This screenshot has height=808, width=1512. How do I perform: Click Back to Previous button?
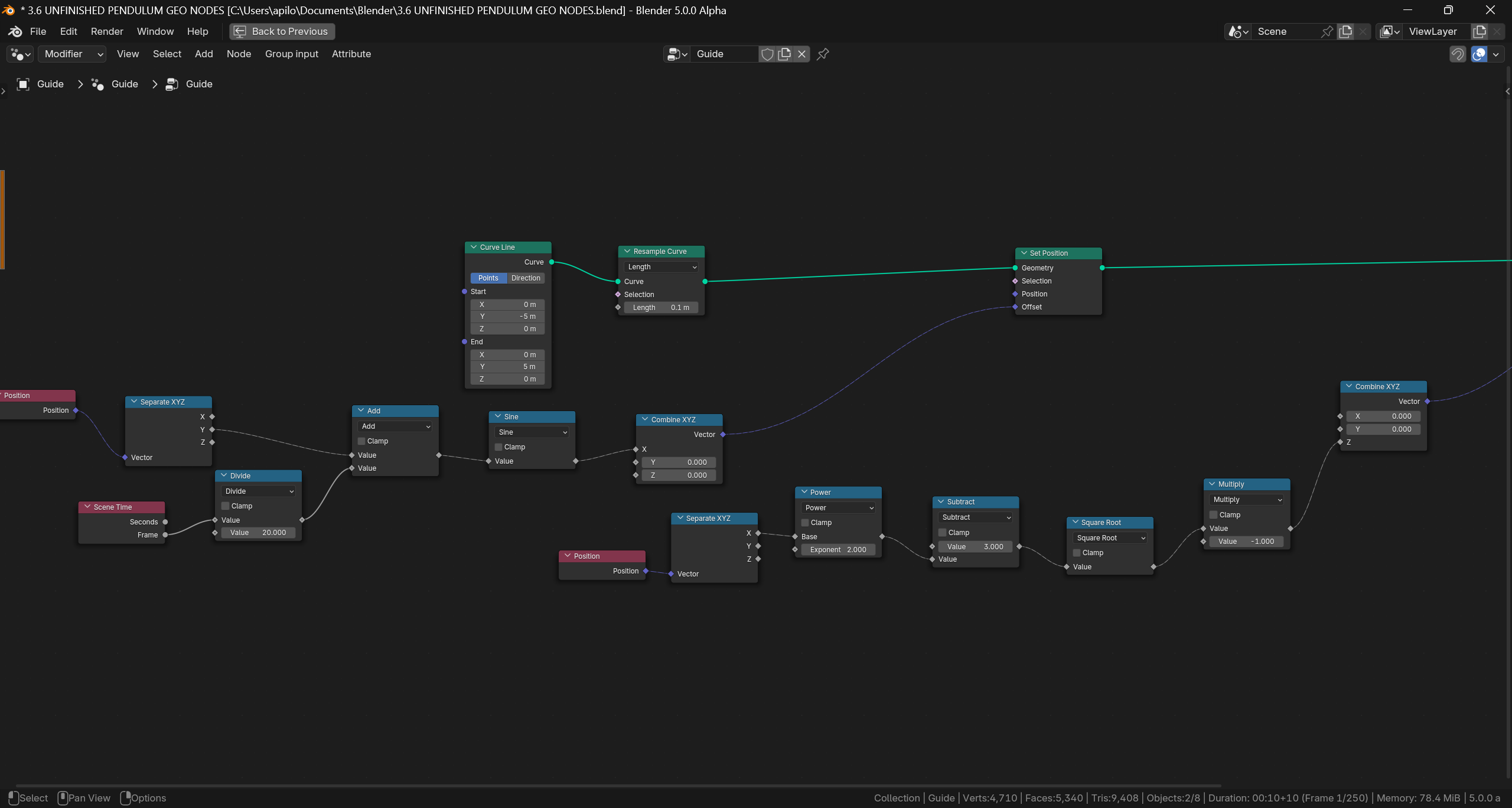pos(282,31)
